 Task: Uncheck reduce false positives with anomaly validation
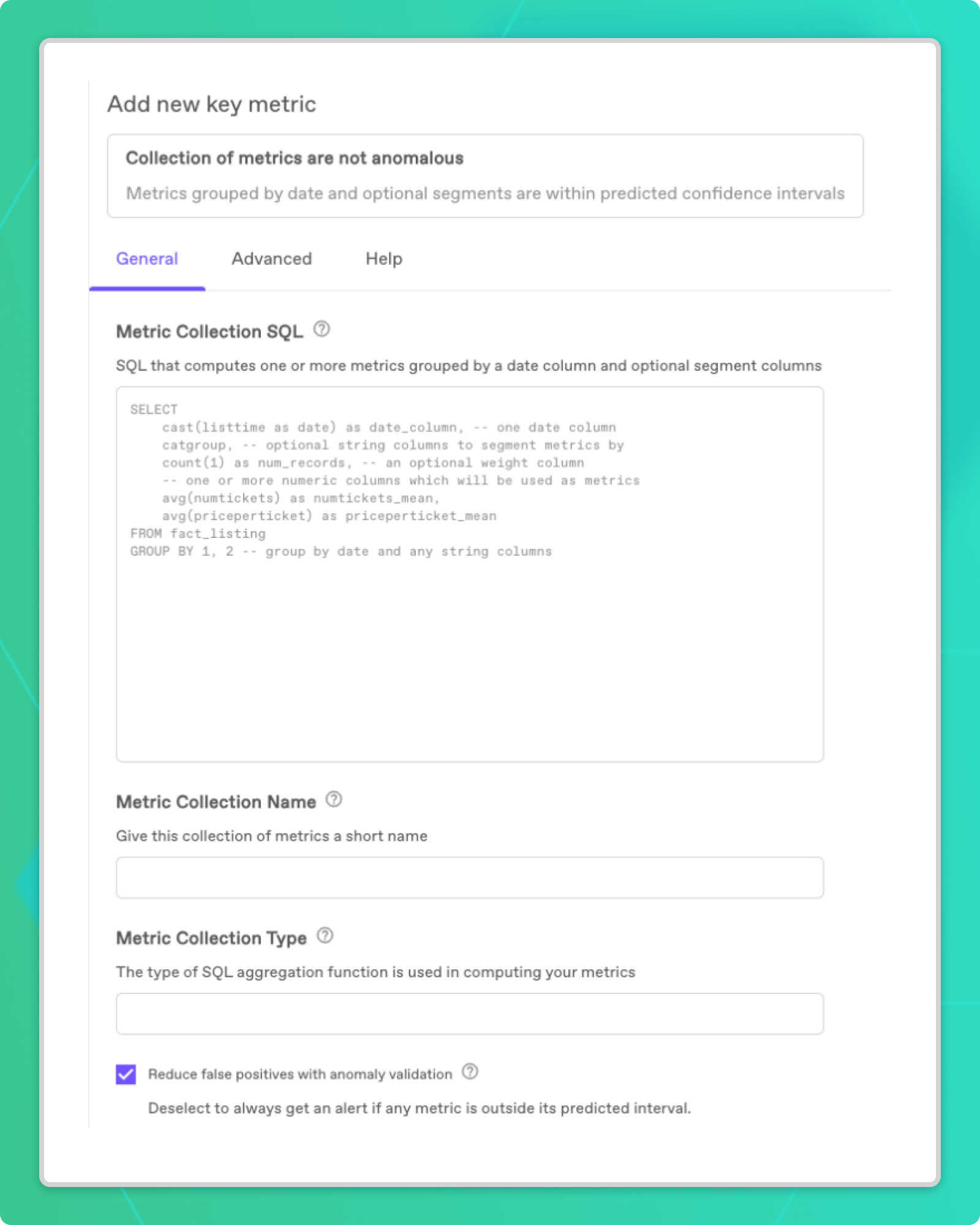point(126,1073)
